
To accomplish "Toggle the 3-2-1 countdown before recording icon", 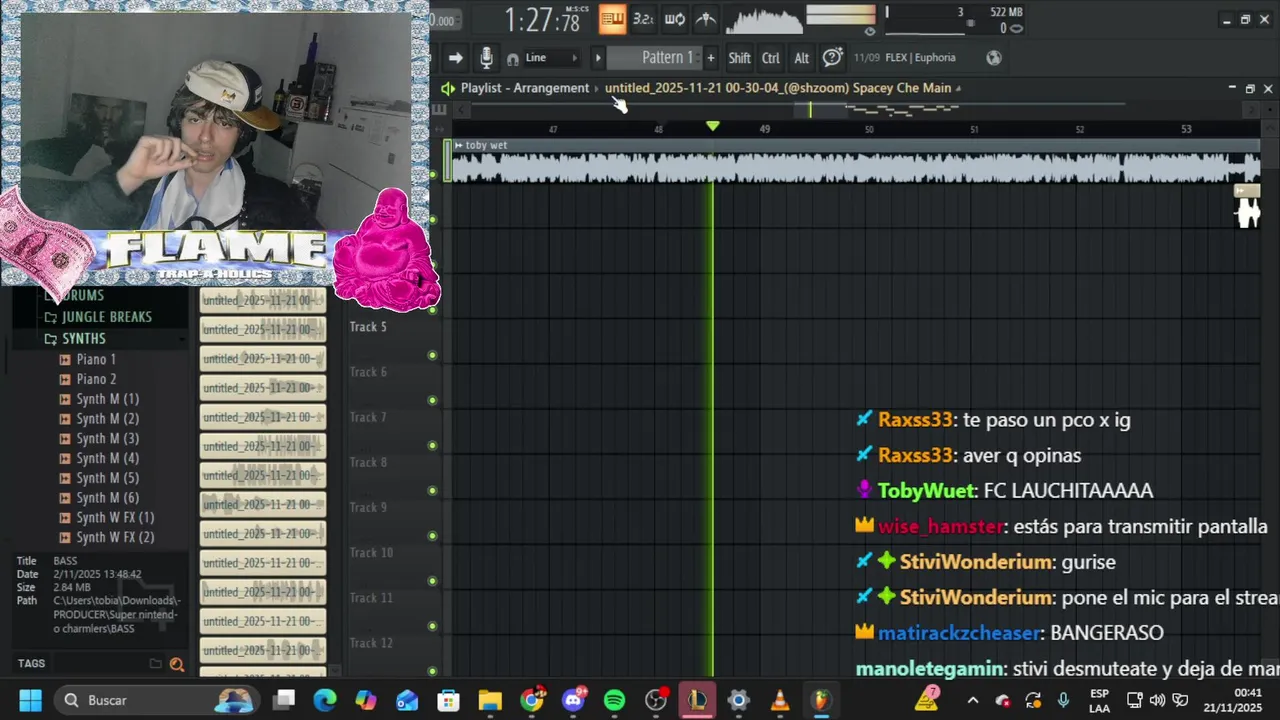I will coord(643,19).
